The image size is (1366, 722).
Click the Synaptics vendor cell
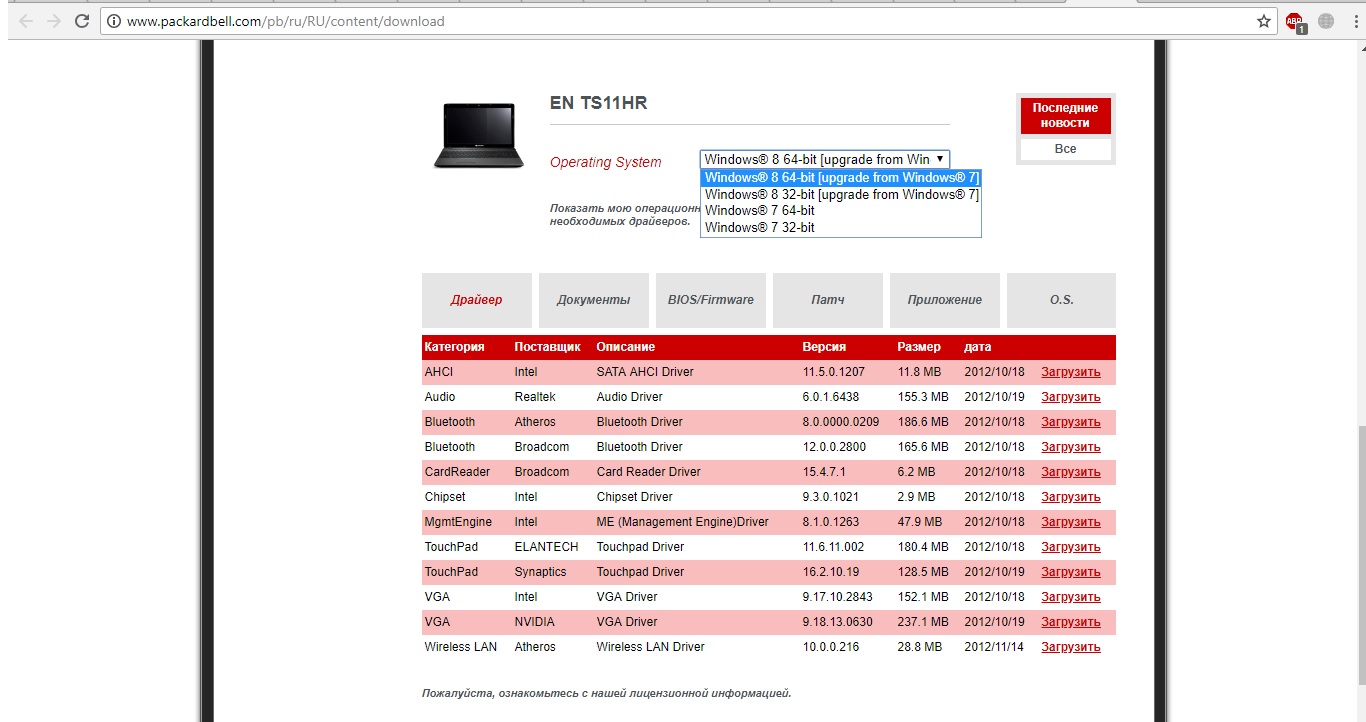click(x=540, y=572)
